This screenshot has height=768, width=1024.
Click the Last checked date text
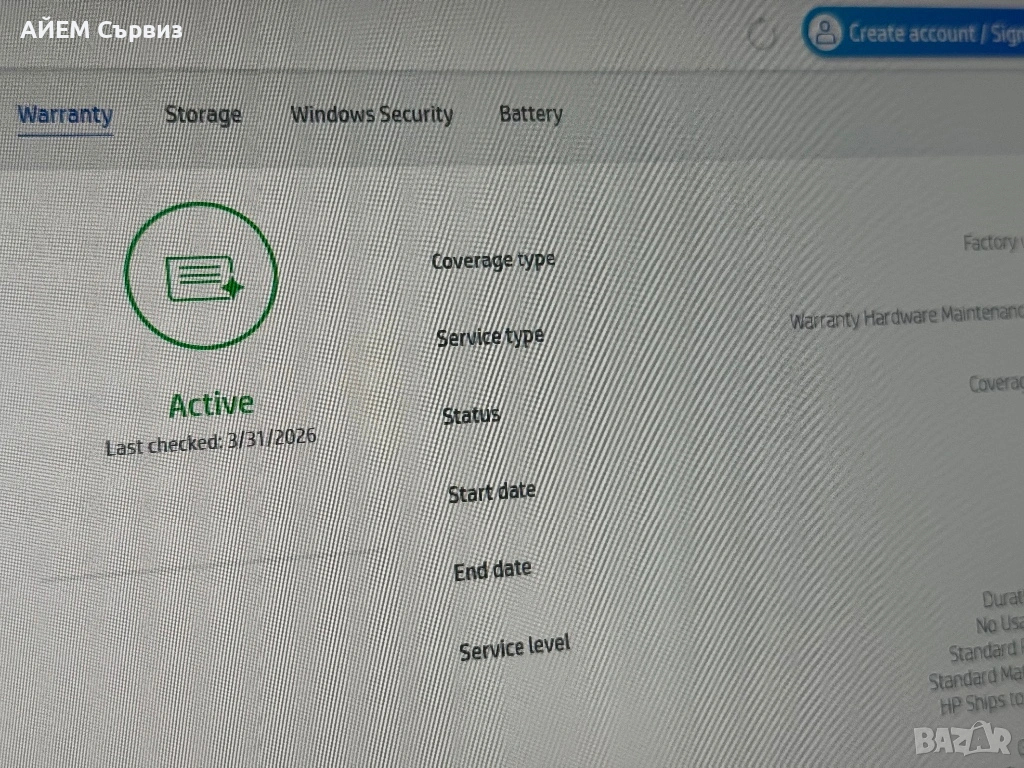point(211,441)
